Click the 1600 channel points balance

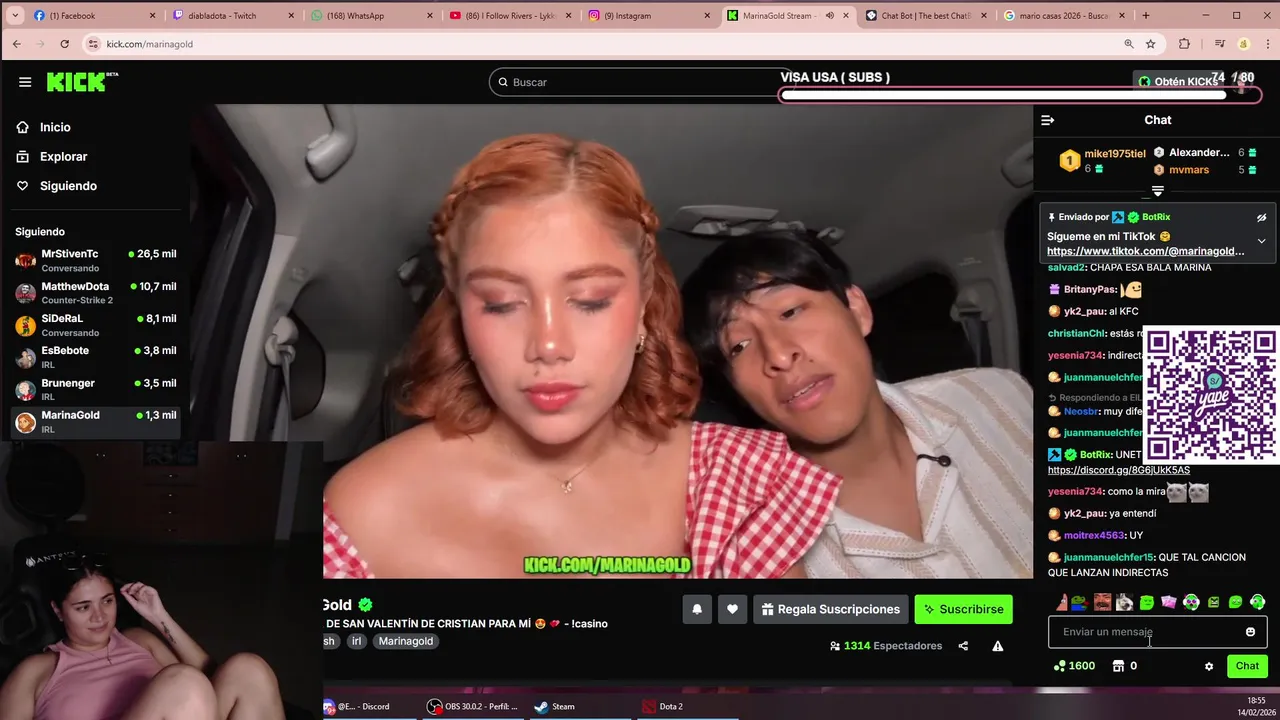click(x=1074, y=666)
